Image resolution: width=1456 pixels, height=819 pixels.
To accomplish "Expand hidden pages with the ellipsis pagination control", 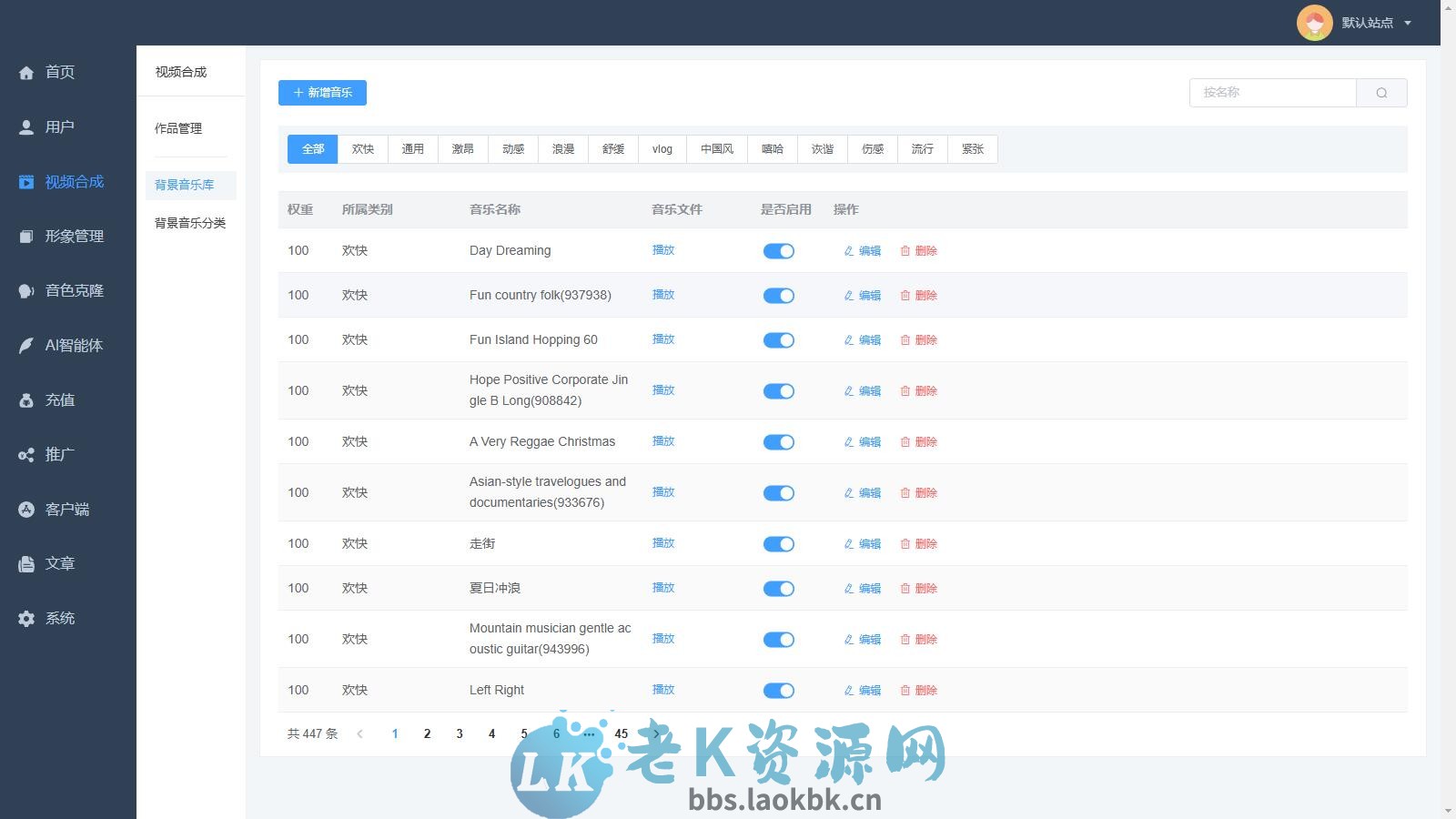I will 589,733.
